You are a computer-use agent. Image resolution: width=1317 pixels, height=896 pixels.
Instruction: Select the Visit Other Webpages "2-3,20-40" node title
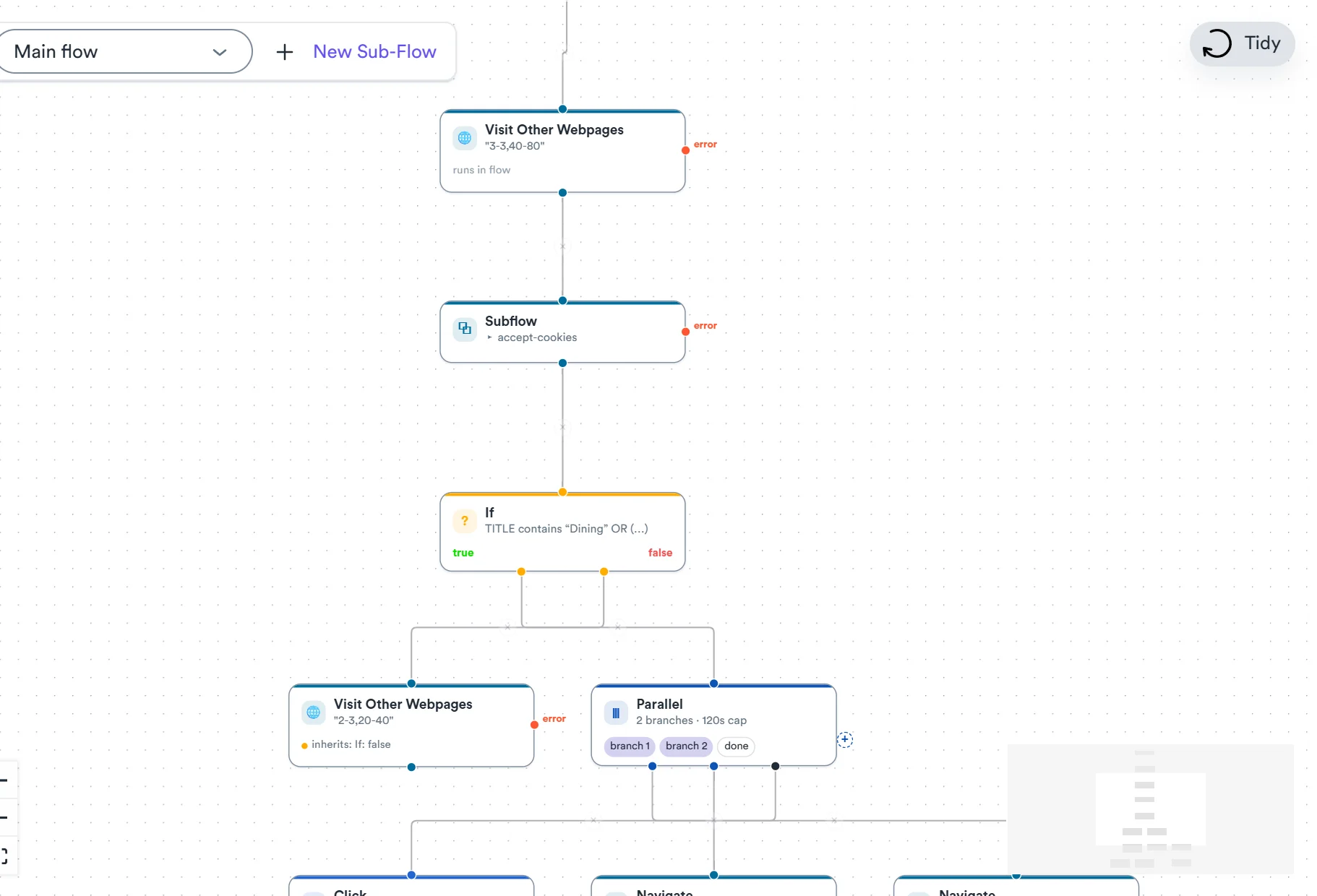coord(403,704)
